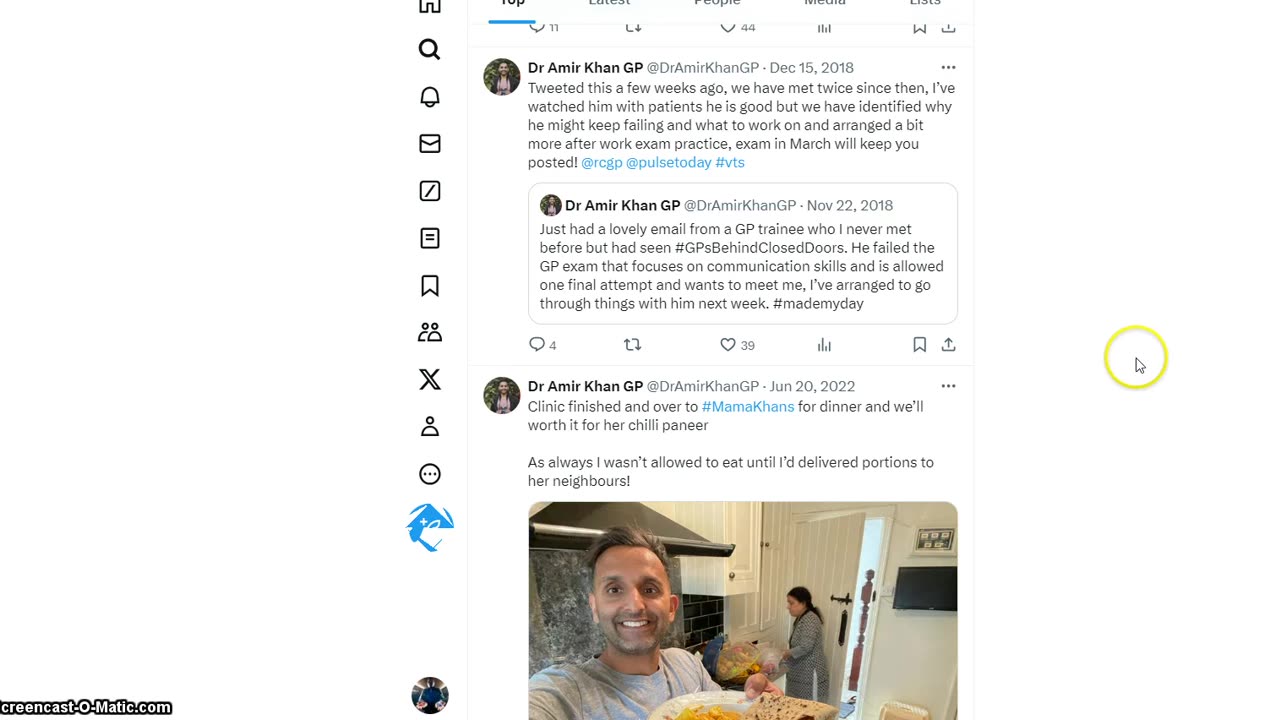Click the #MamaKhans hashtag link

pos(748,407)
